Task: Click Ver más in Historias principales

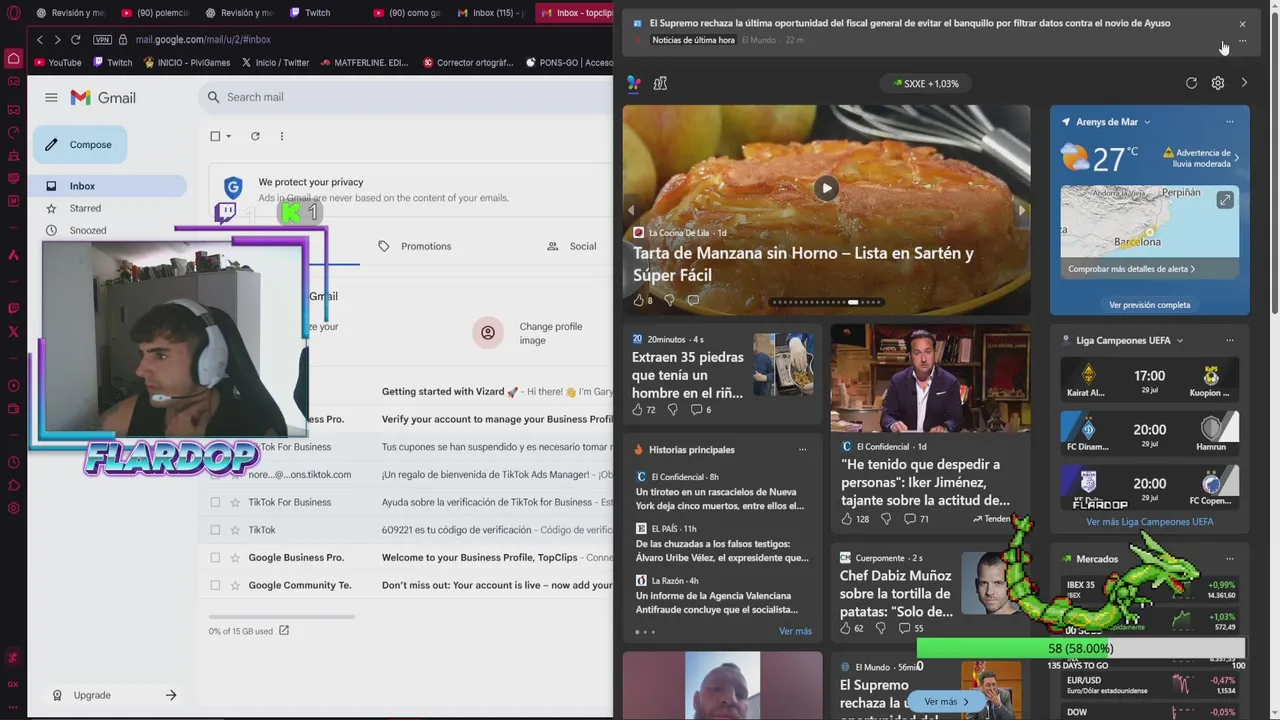Action: (x=795, y=632)
